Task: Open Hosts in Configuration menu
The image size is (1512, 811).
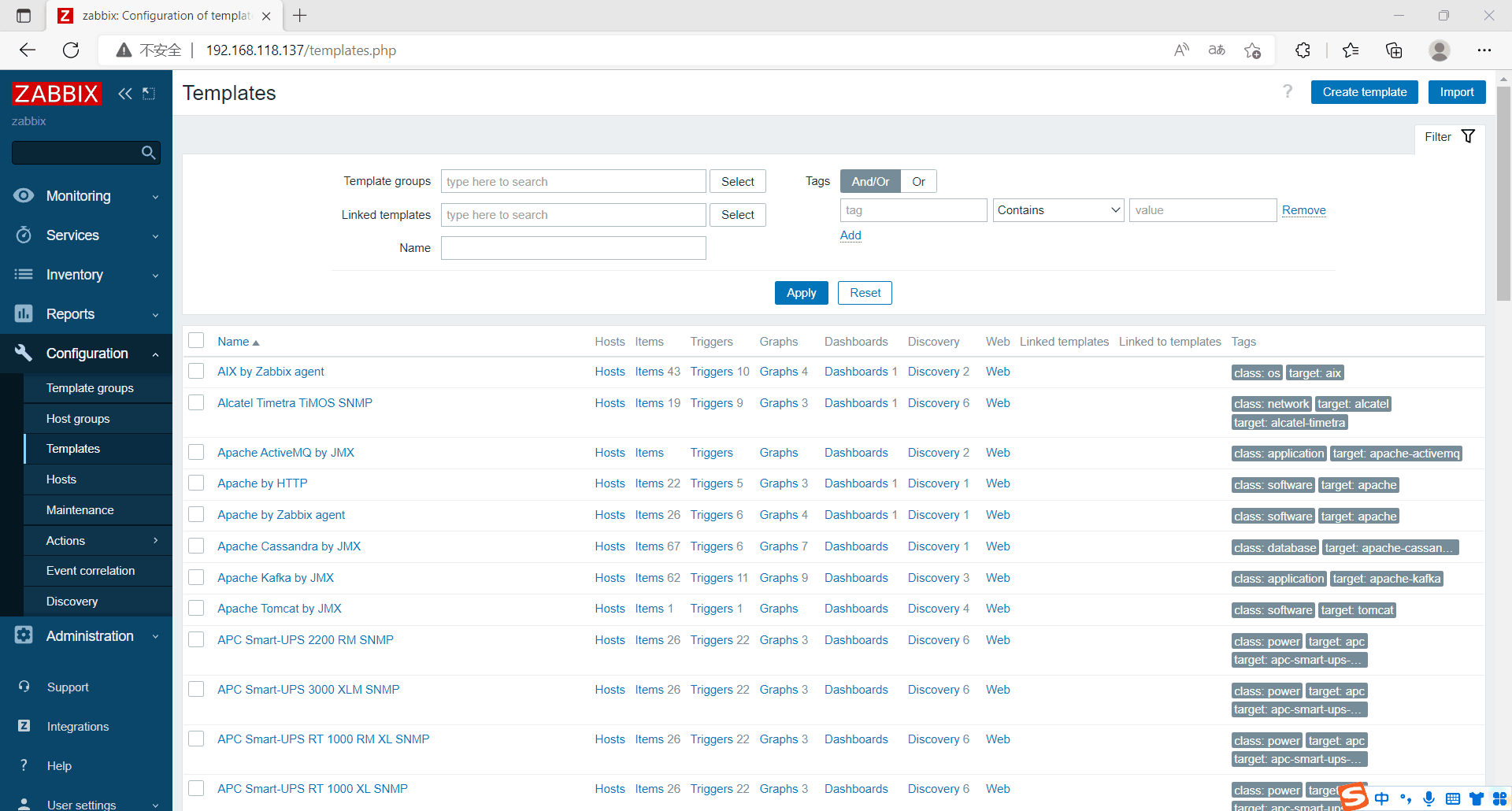Action: tap(98, 479)
